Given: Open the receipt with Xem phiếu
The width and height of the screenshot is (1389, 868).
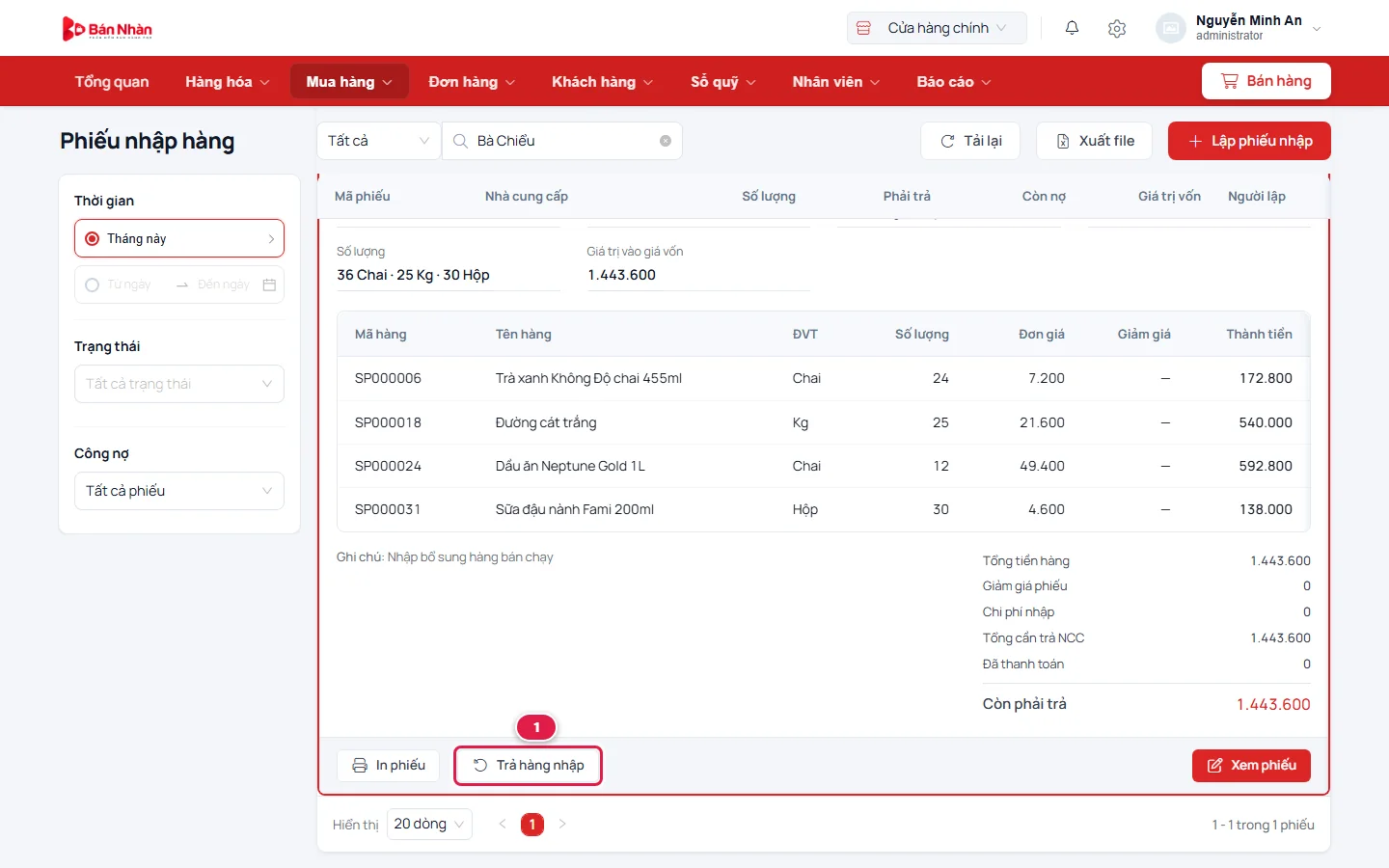Looking at the screenshot, I should coord(1251,766).
